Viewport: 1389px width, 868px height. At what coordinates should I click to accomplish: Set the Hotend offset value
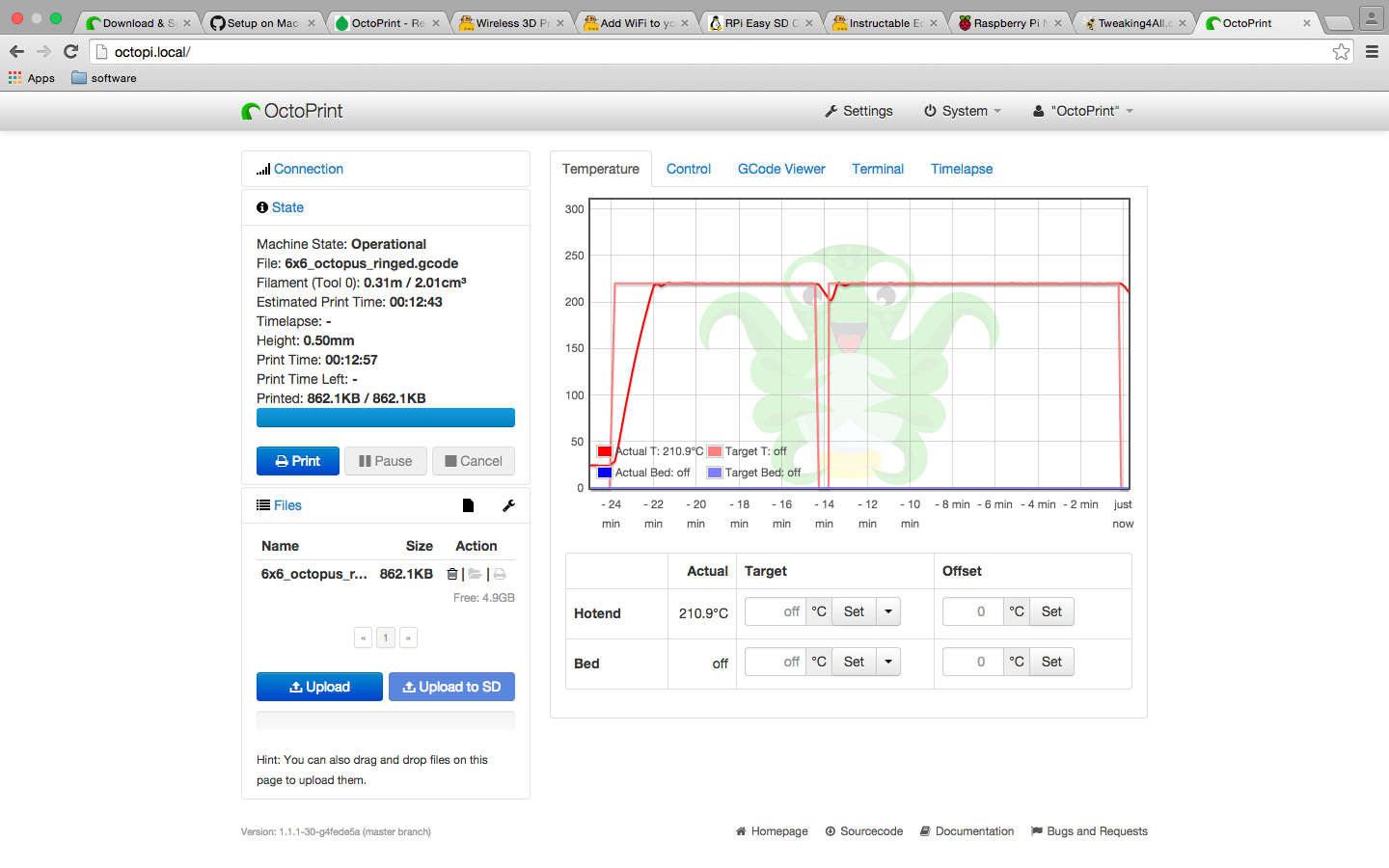point(1051,611)
